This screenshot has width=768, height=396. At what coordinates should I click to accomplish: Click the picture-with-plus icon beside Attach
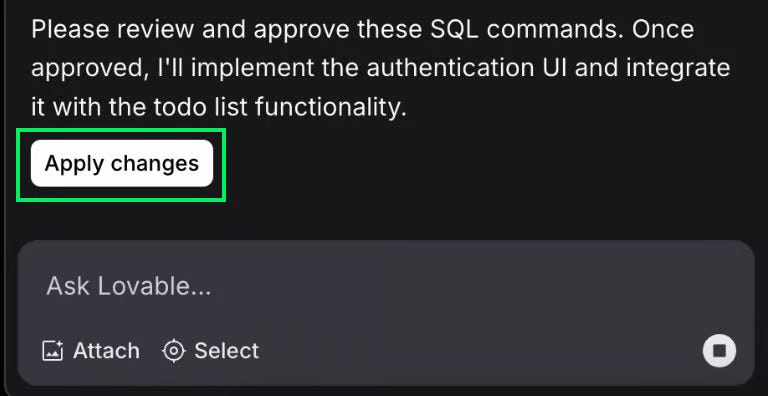click(53, 351)
